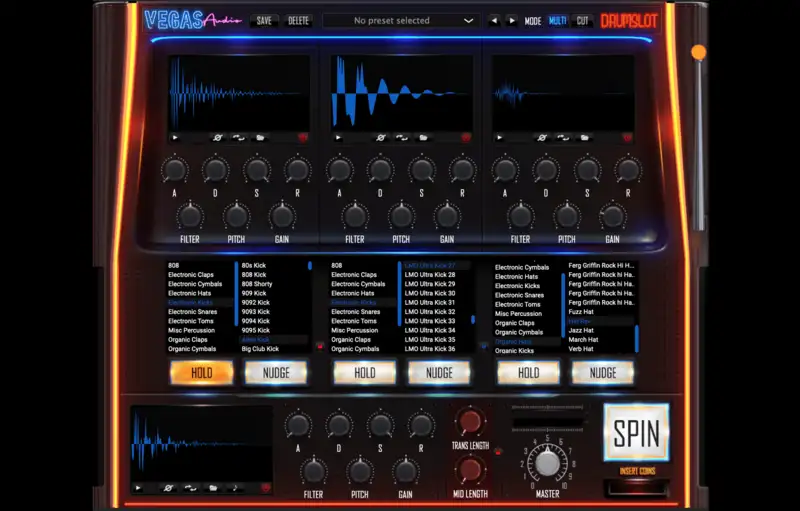
Task: Invert phase on the bottom output waveform
Action: 168,488
